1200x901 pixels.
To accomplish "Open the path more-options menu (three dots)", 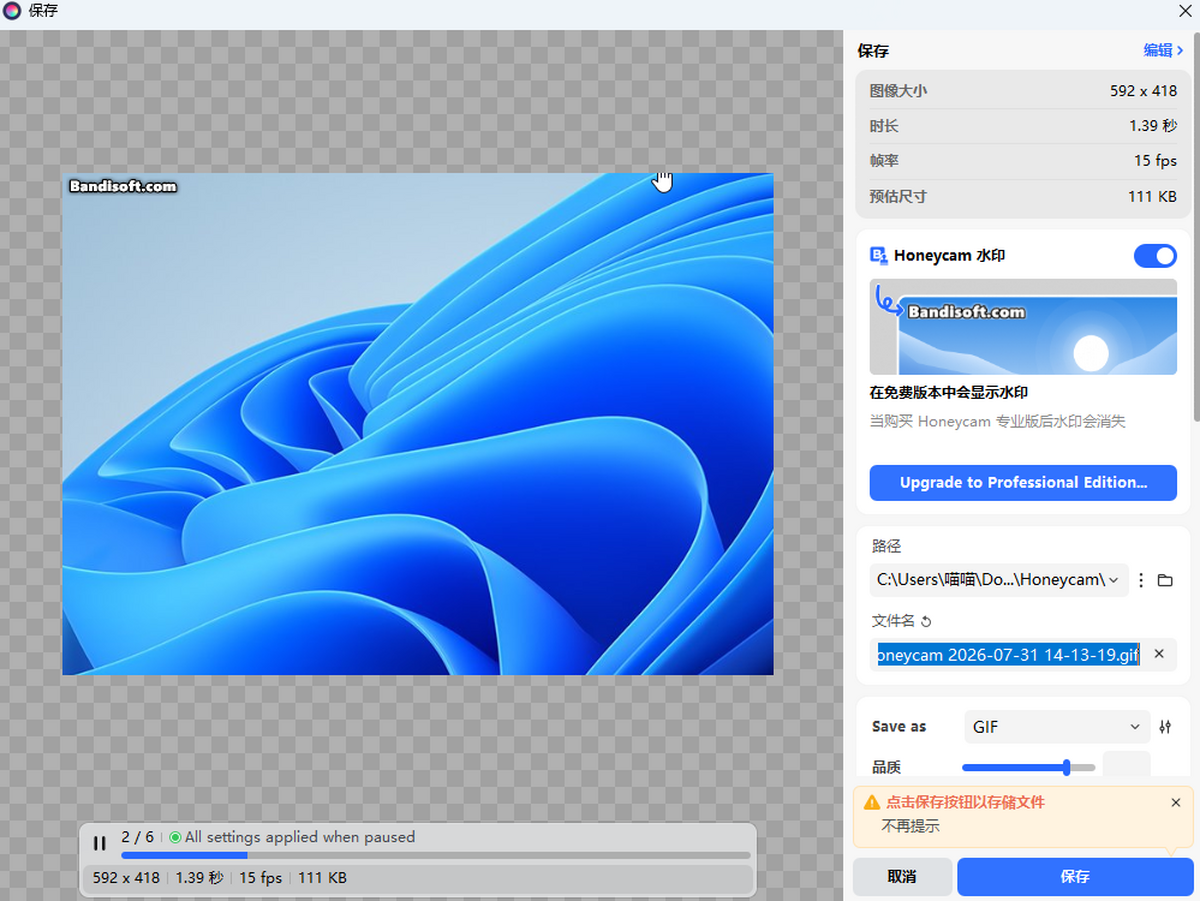I will (x=1141, y=580).
